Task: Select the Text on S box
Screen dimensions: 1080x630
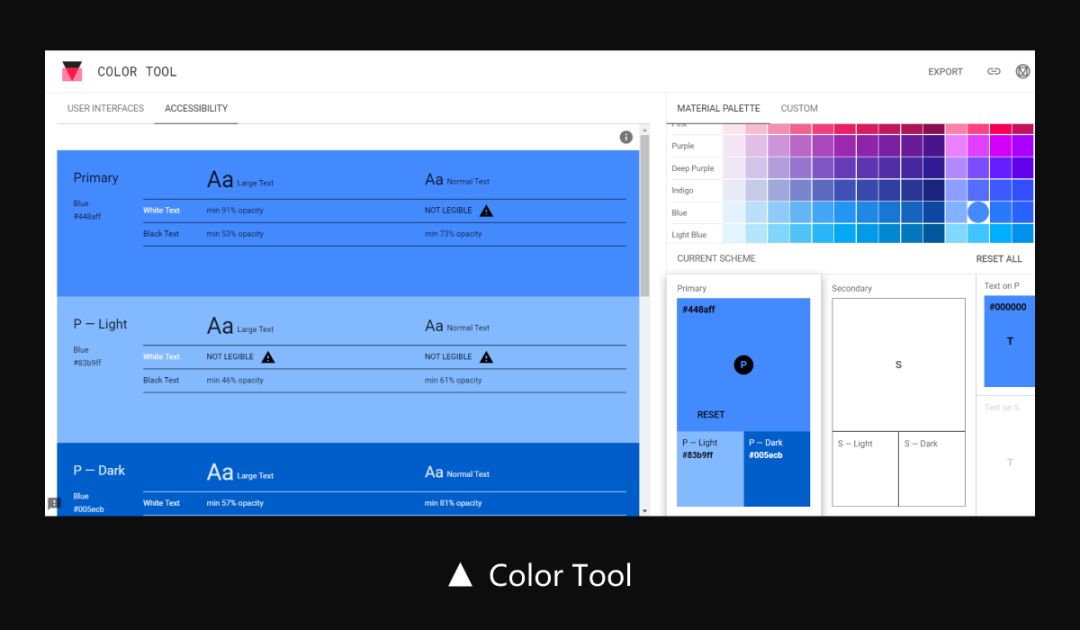Action: coord(1009,463)
